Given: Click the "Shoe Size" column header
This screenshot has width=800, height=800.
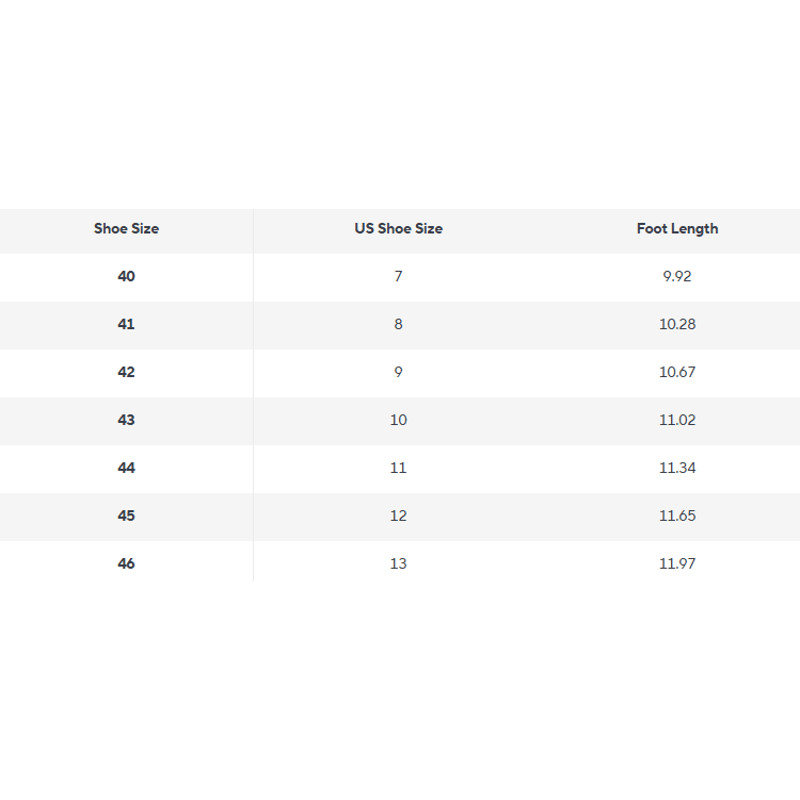Looking at the screenshot, I should click(x=126, y=229).
